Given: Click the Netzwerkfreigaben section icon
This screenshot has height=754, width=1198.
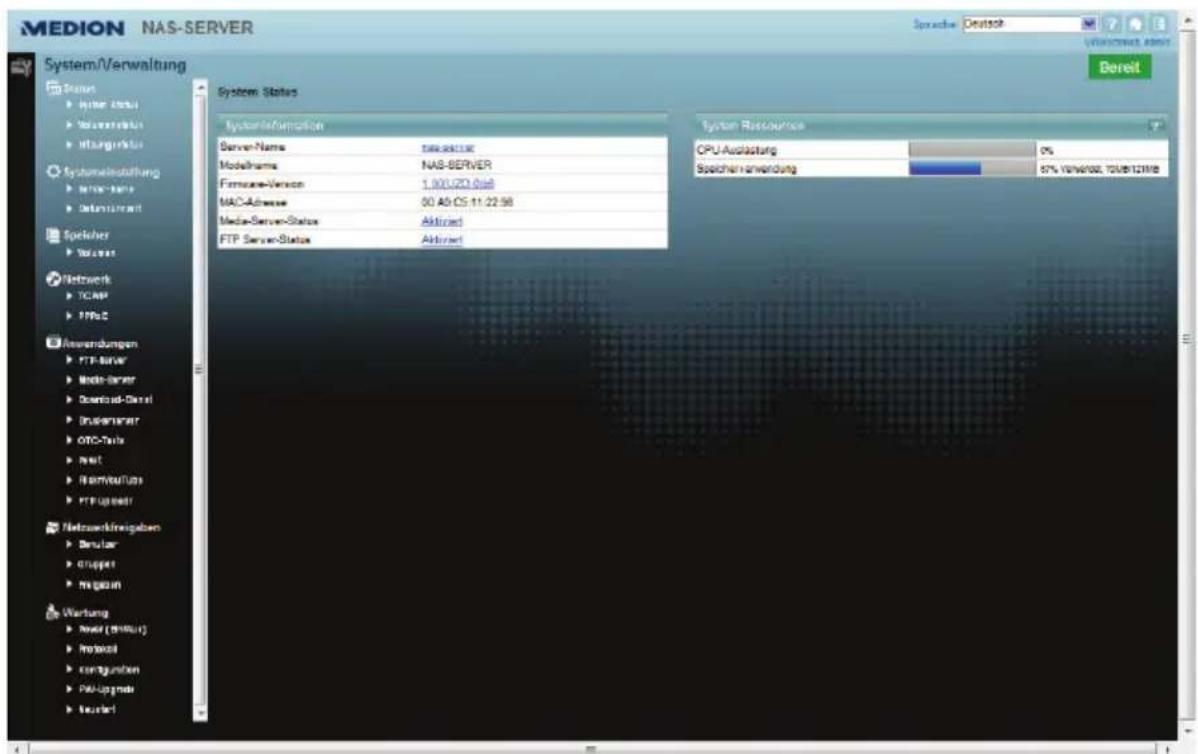Looking at the screenshot, I should click(x=53, y=528).
